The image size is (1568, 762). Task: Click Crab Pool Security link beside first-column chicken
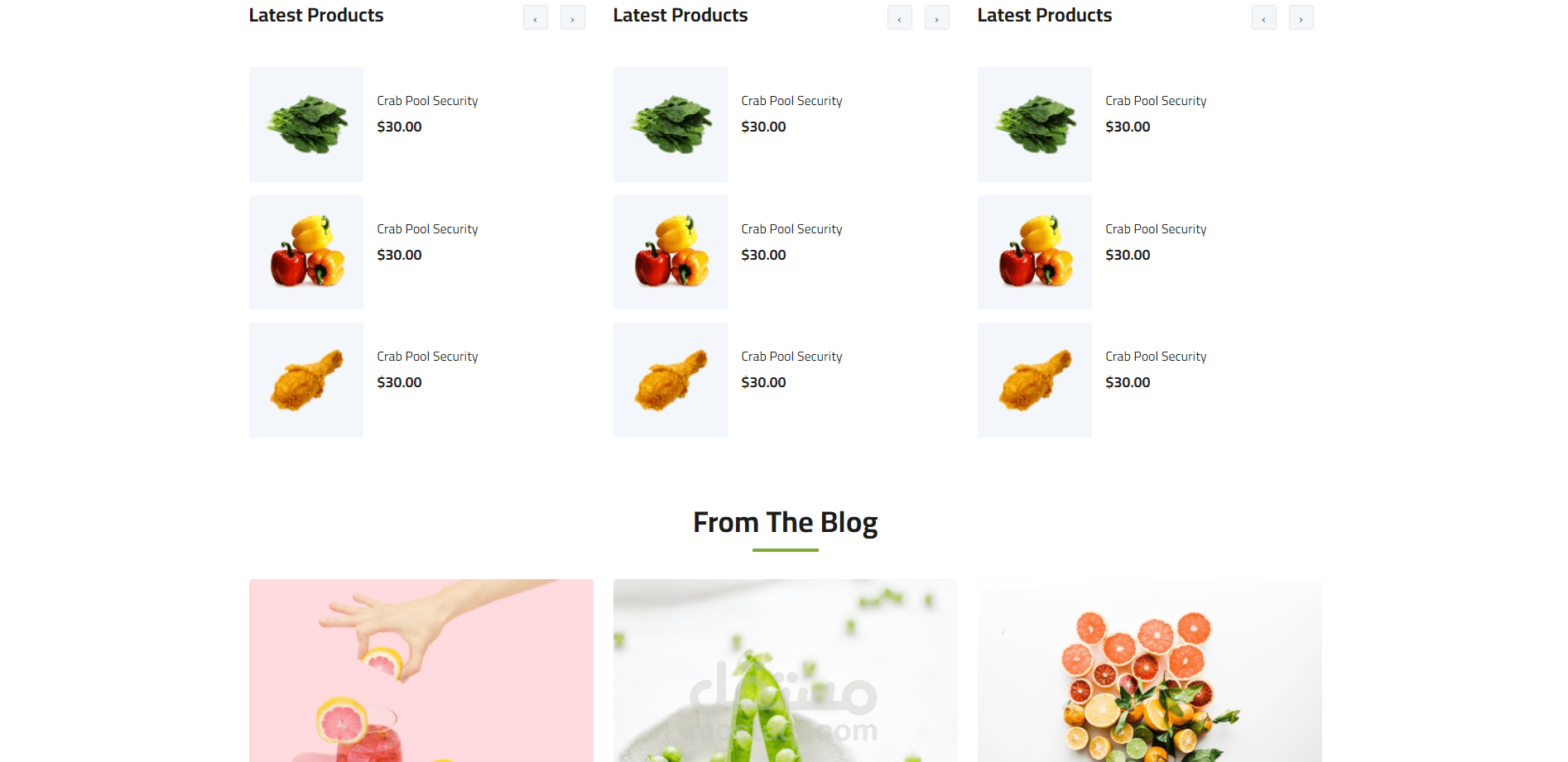(427, 357)
